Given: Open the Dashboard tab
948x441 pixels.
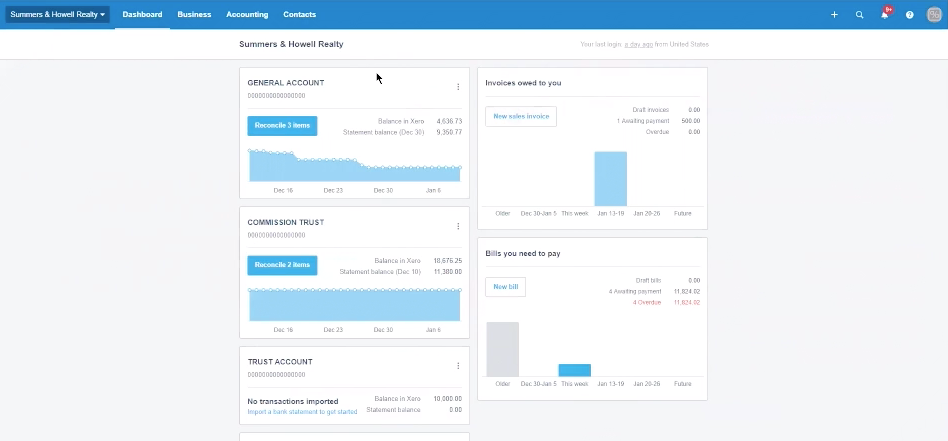Looking at the screenshot, I should (x=142, y=15).
